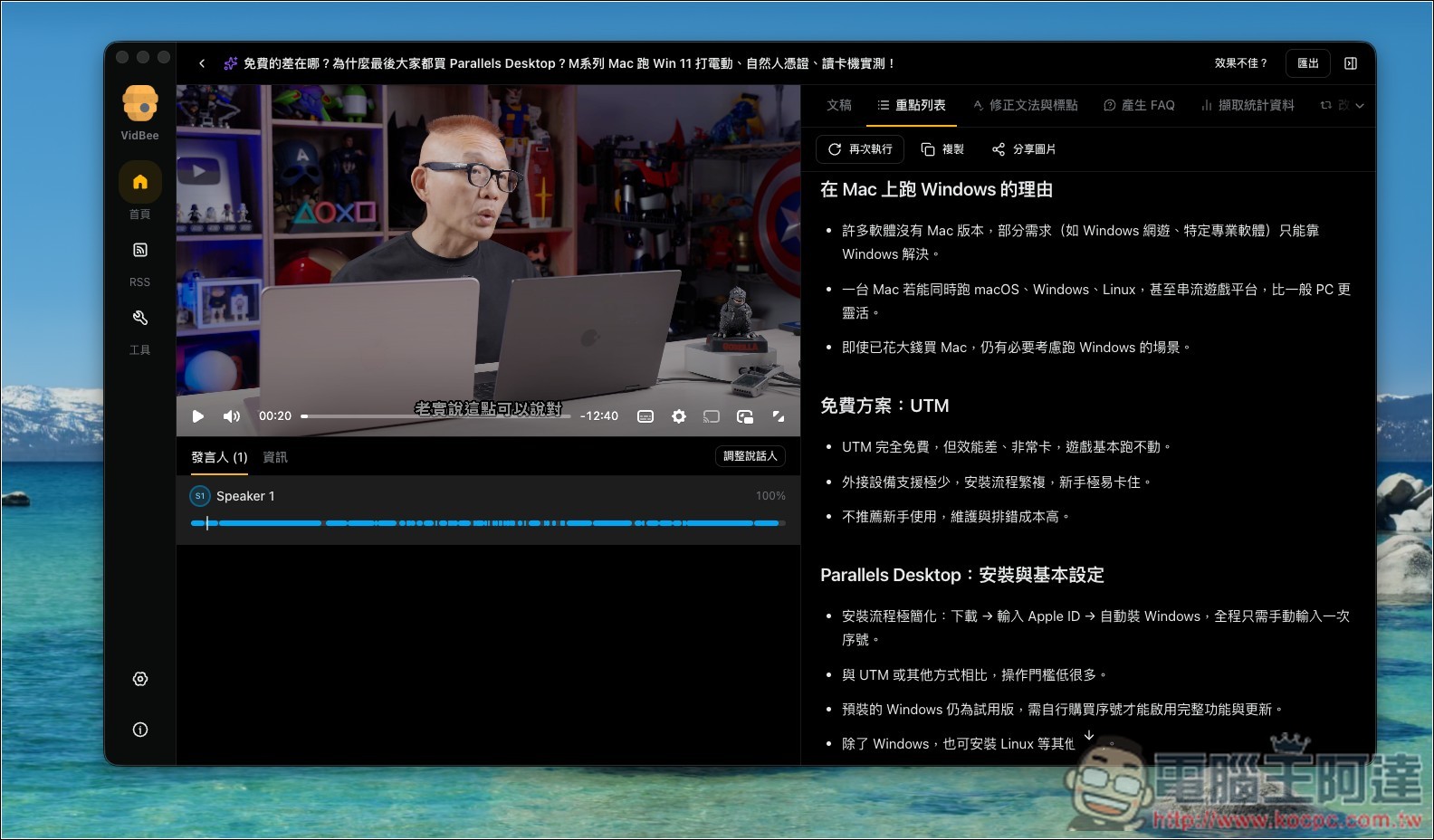Open video player settings gear
This screenshot has height=840, width=1434.
[679, 416]
